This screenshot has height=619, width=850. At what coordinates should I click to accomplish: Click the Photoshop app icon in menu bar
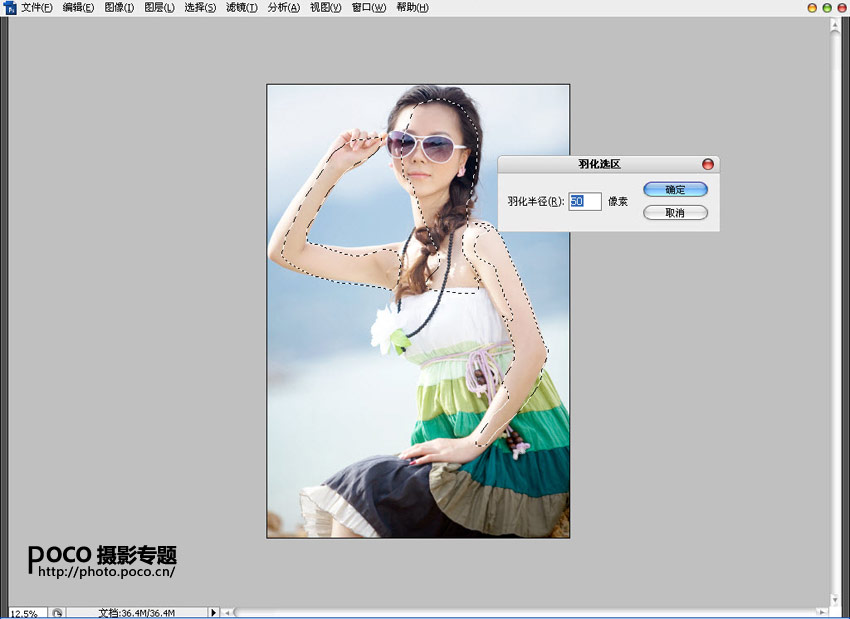(x=10, y=8)
